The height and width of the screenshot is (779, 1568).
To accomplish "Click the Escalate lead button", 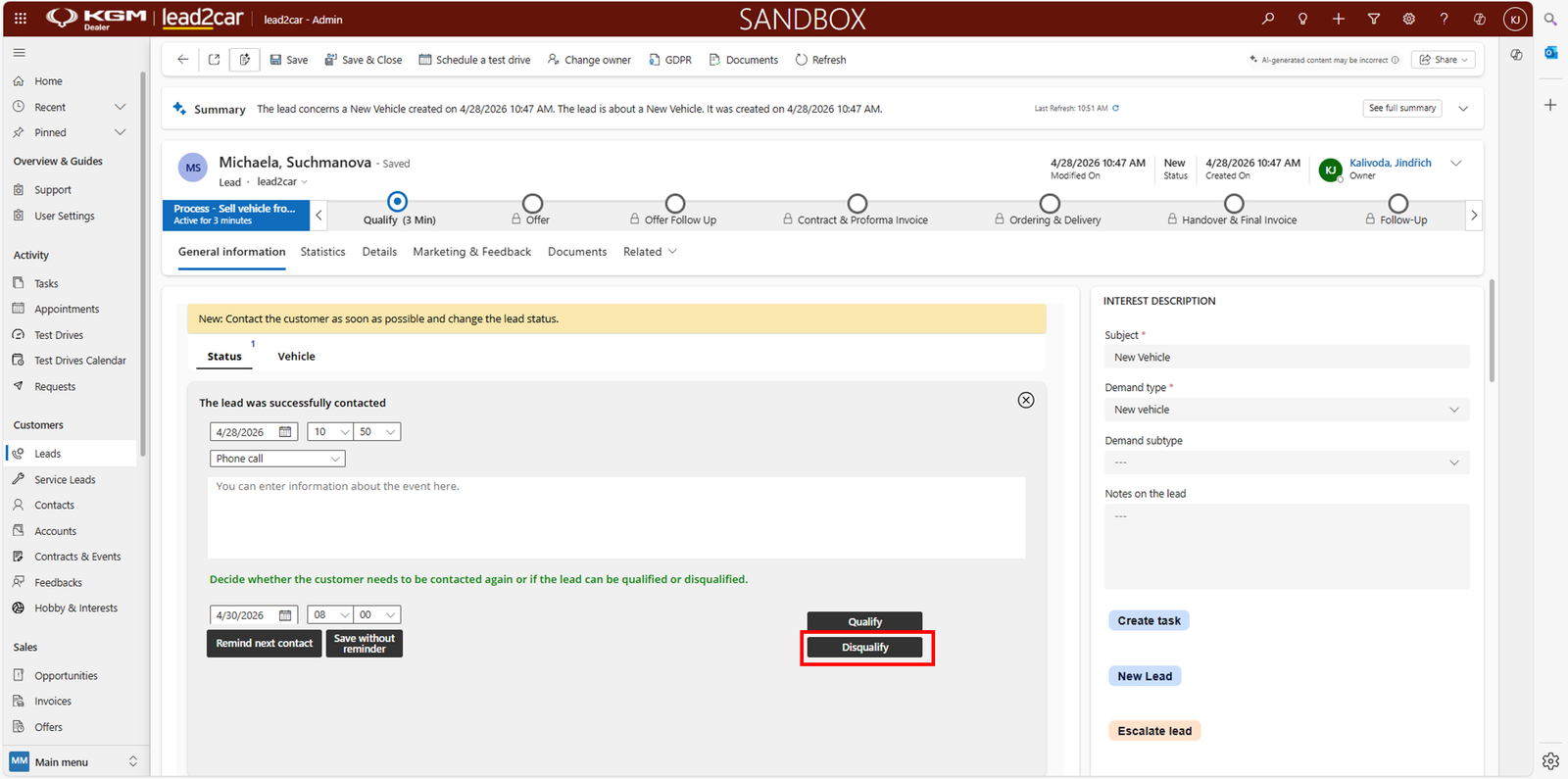I will 1154,731.
